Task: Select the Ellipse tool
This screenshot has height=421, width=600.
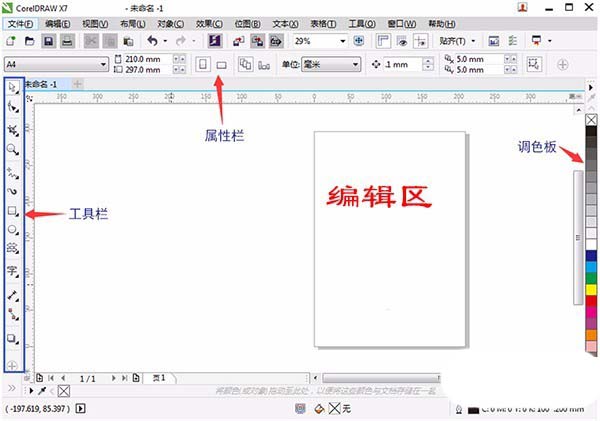Action: pos(13,230)
